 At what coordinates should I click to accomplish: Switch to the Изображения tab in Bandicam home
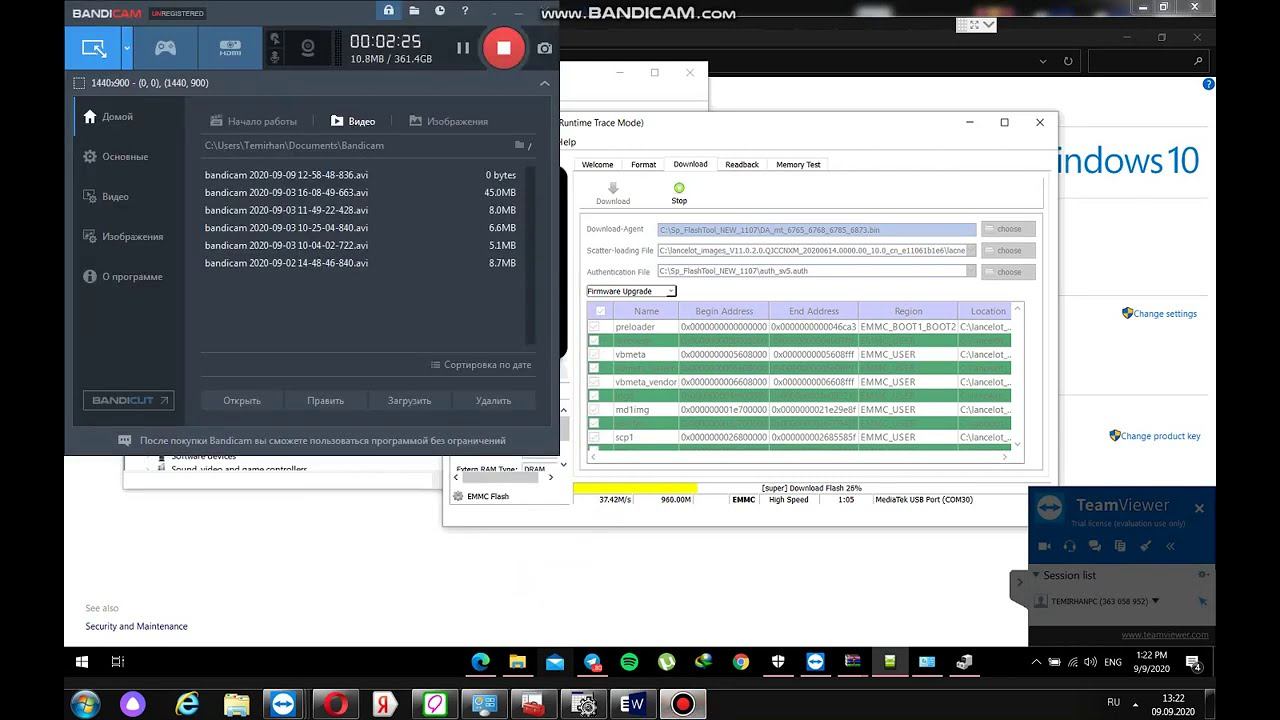coord(449,121)
